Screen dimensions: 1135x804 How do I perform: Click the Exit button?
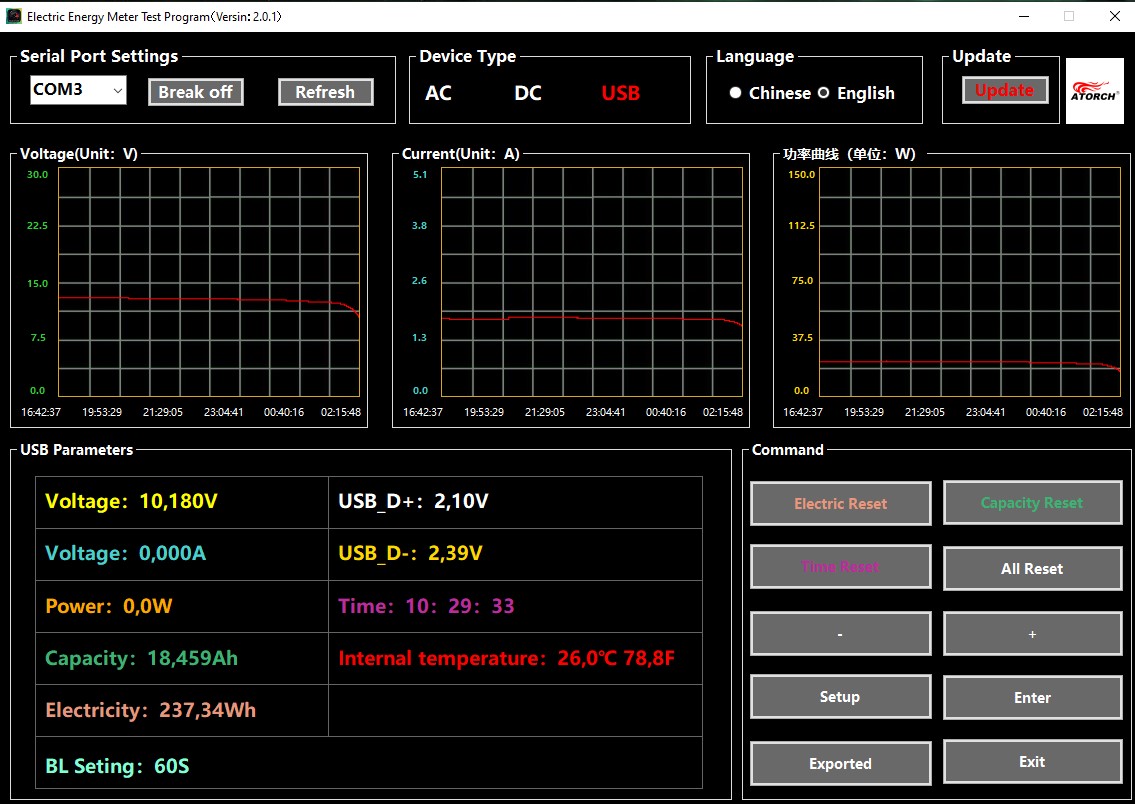click(x=1032, y=761)
